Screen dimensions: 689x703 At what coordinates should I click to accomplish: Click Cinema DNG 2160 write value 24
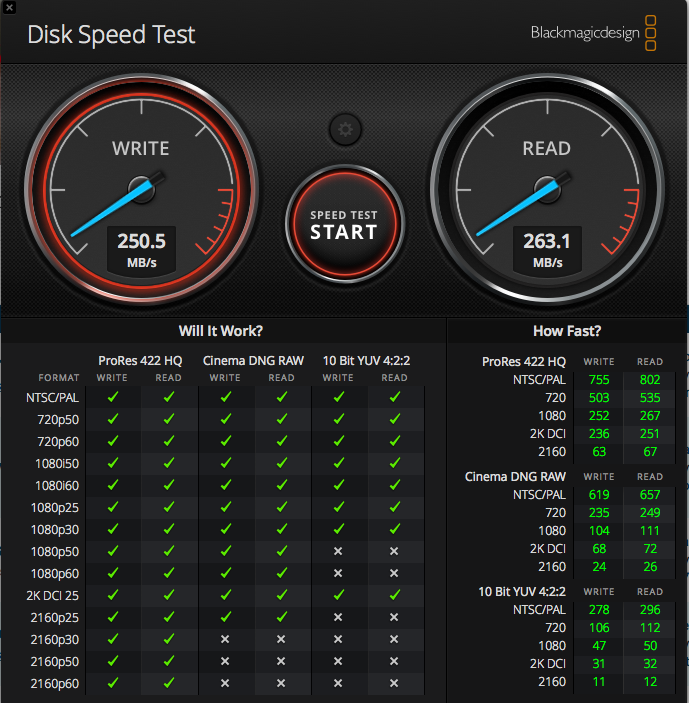point(599,566)
